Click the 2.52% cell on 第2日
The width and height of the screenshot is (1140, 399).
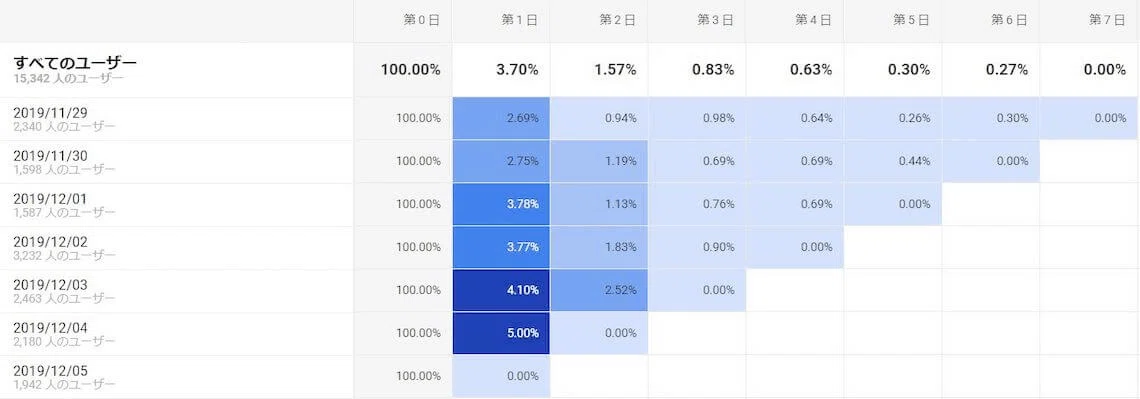pos(599,291)
